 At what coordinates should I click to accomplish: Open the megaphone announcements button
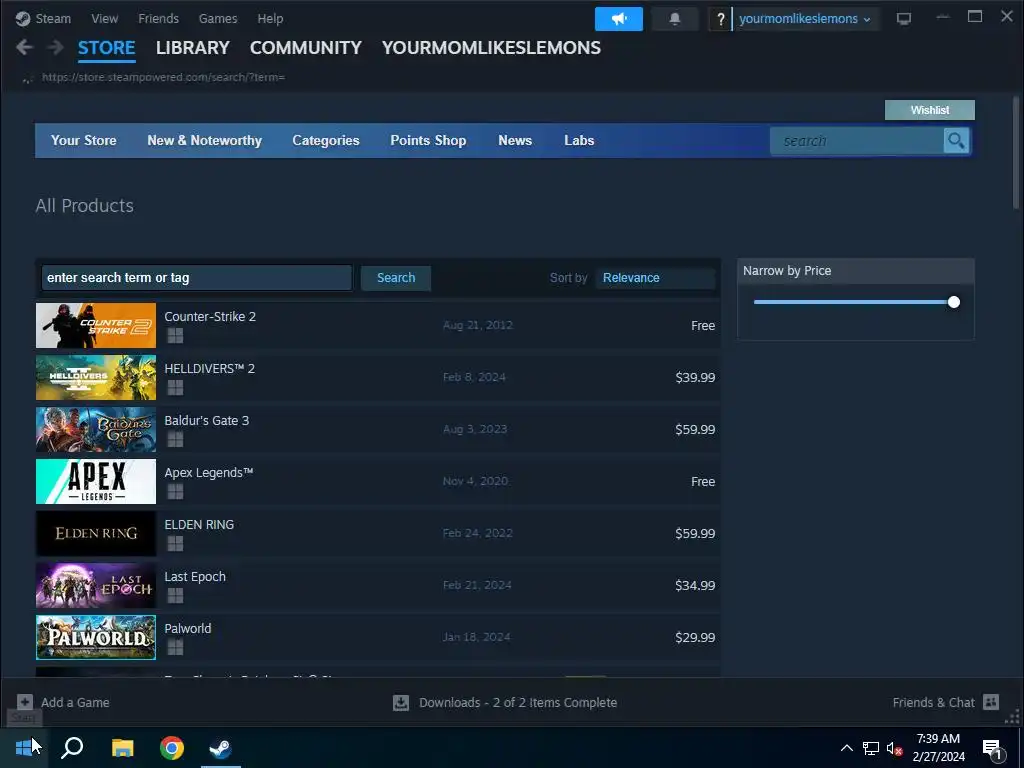click(618, 19)
